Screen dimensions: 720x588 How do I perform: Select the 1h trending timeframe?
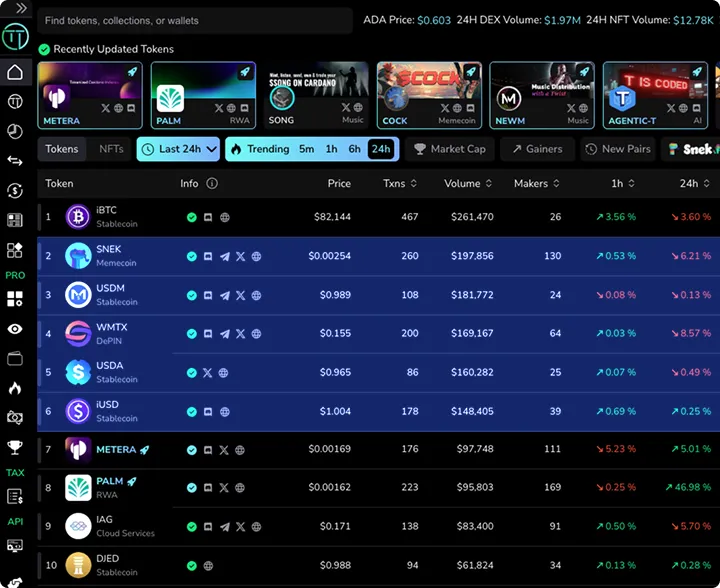(x=331, y=149)
